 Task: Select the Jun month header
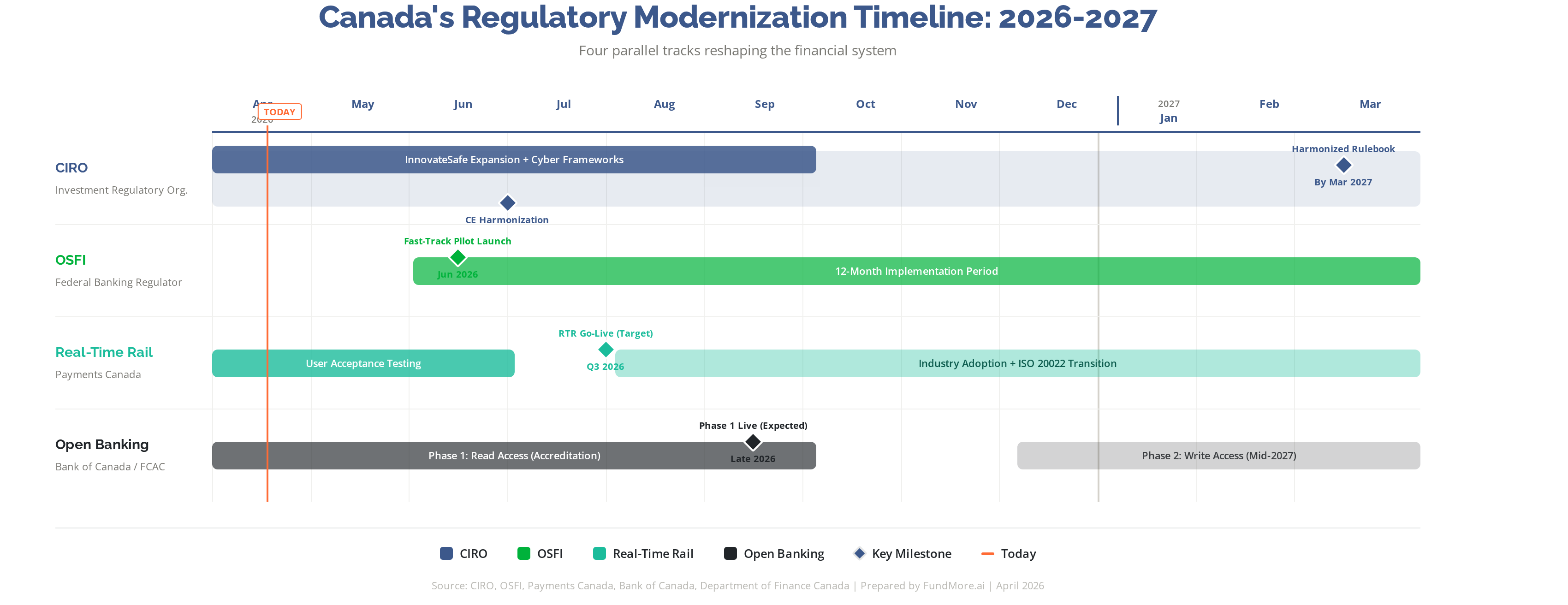click(x=463, y=104)
